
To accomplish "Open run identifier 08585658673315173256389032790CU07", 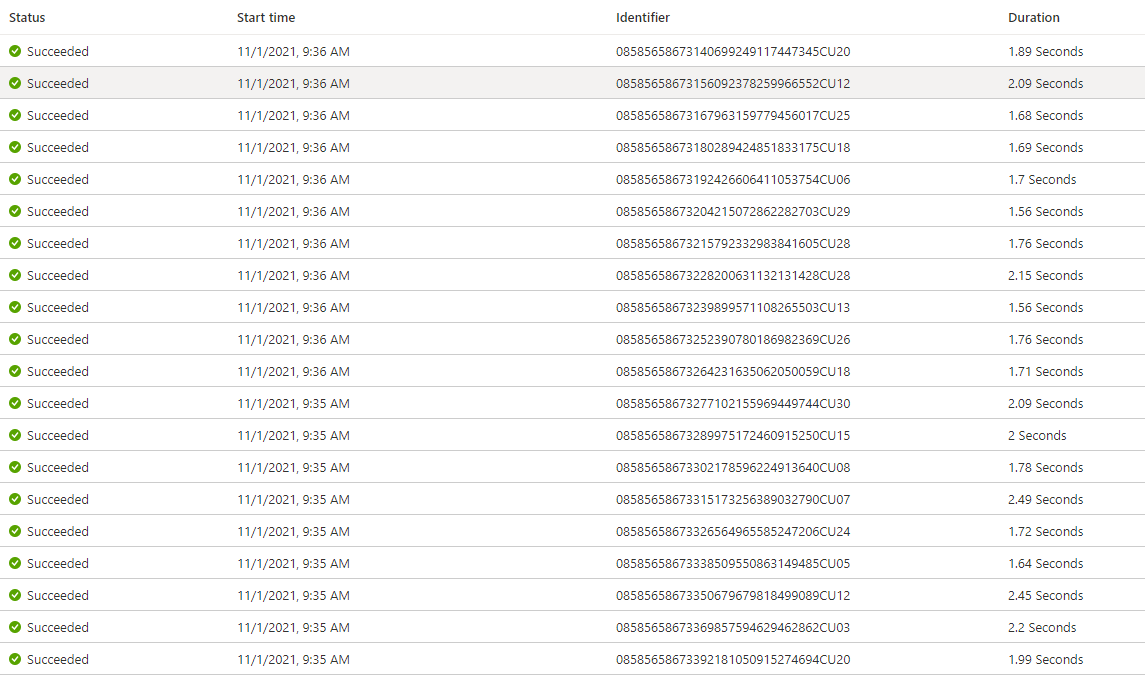I will (733, 500).
